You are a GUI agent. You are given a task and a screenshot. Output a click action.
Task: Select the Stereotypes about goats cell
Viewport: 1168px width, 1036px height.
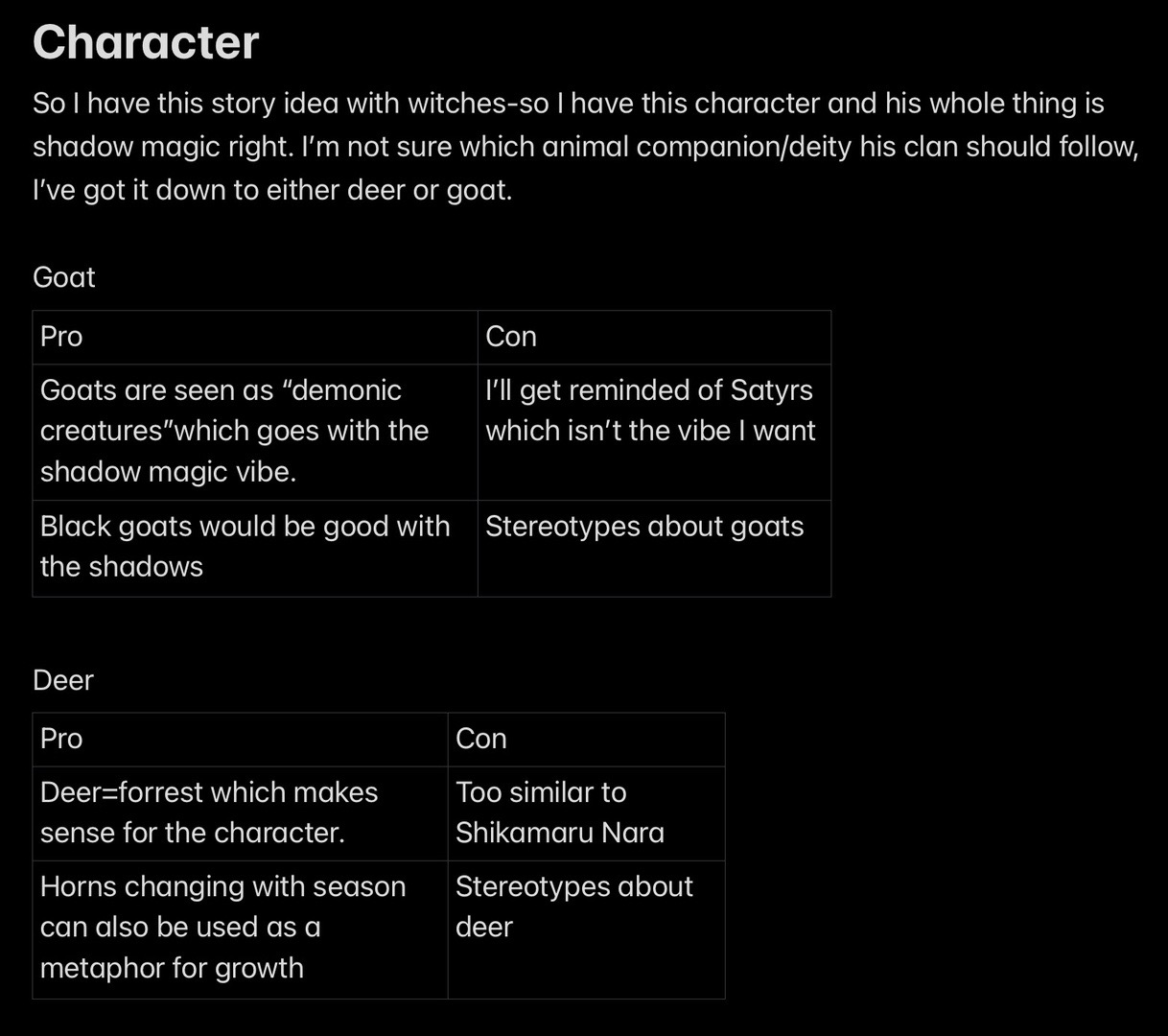click(x=654, y=548)
